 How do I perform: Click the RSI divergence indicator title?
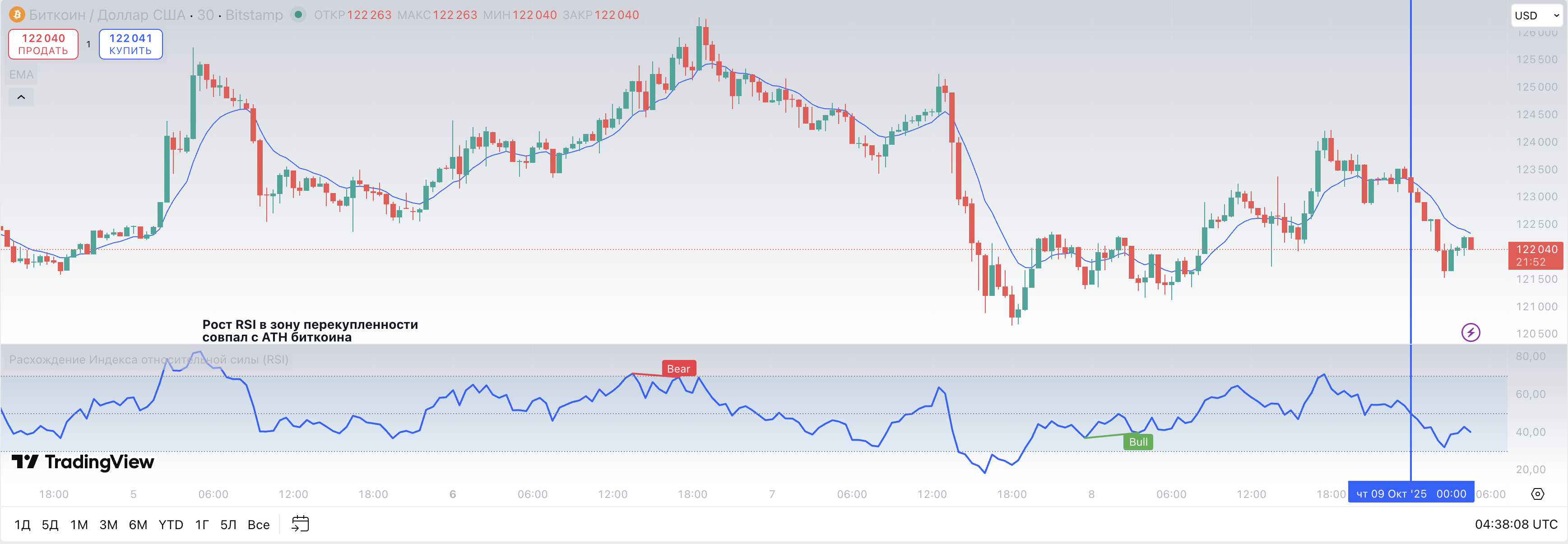[148, 360]
